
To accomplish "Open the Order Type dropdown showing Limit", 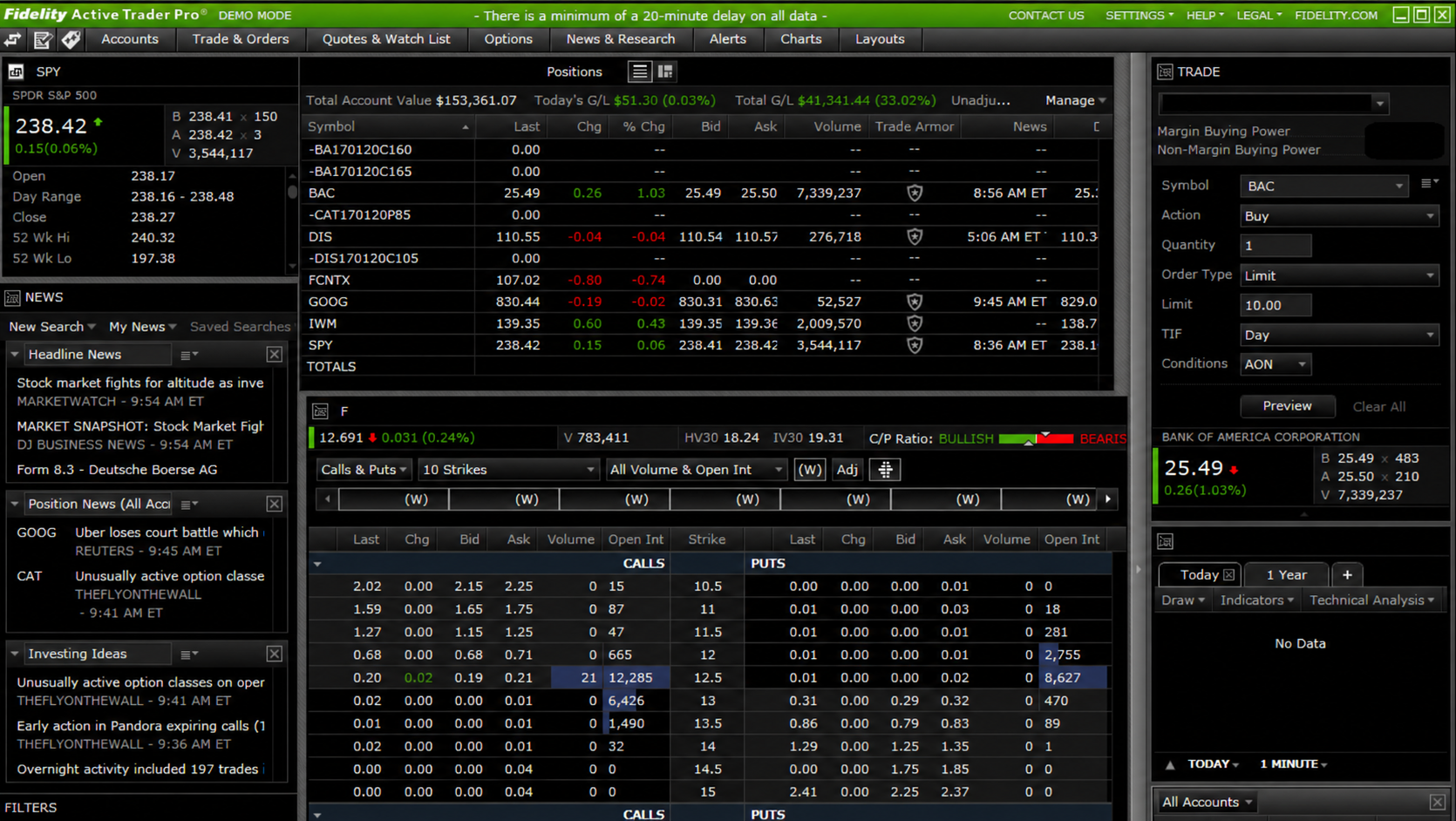I will (1339, 275).
